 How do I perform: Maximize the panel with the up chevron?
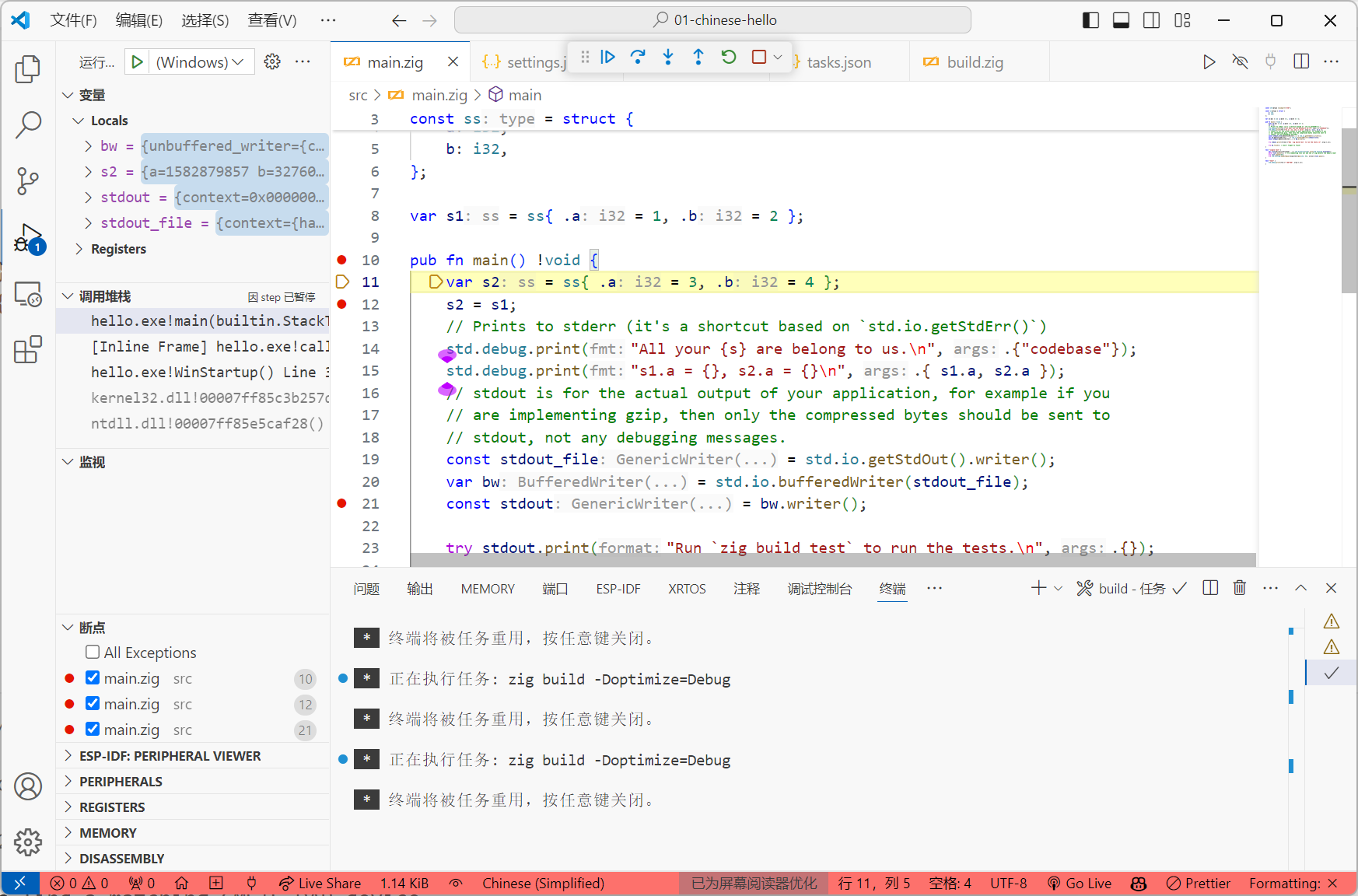click(1300, 588)
